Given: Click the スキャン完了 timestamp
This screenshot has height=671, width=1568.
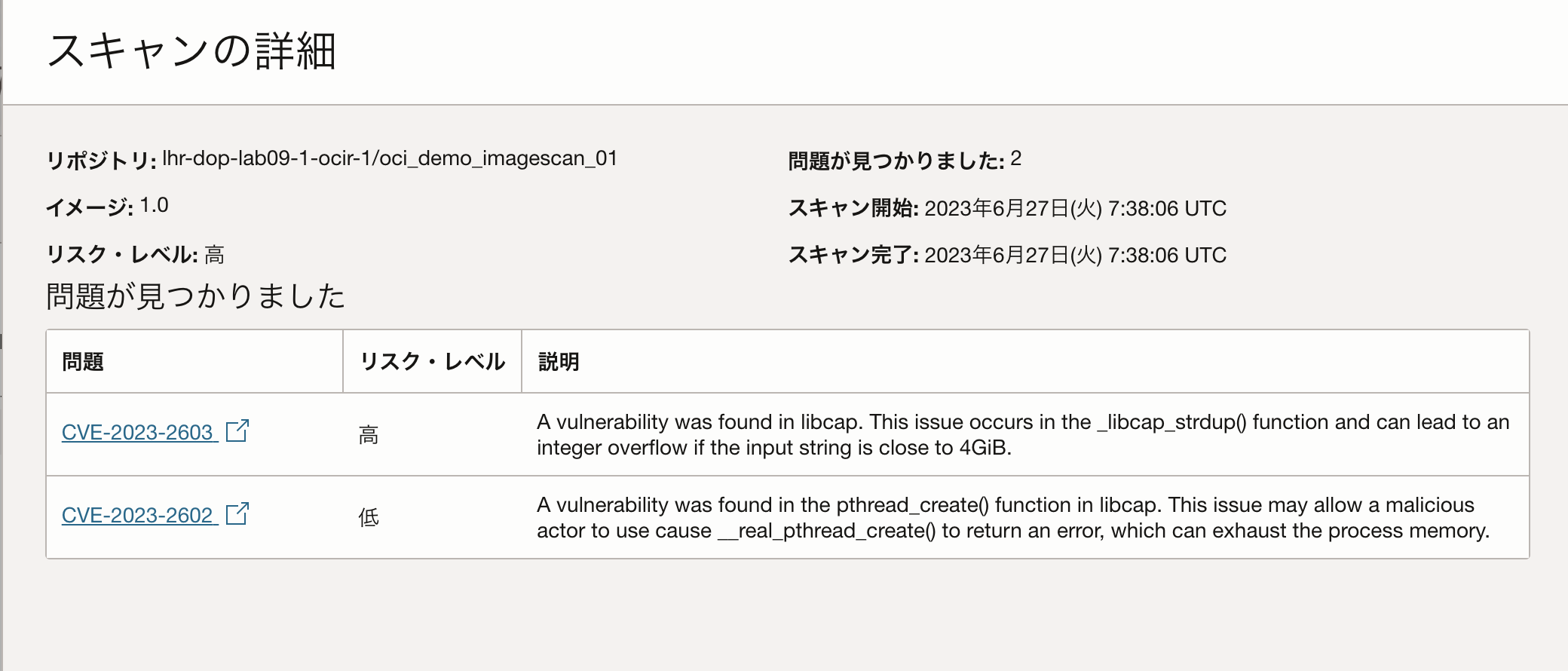Looking at the screenshot, I should 1076,255.
